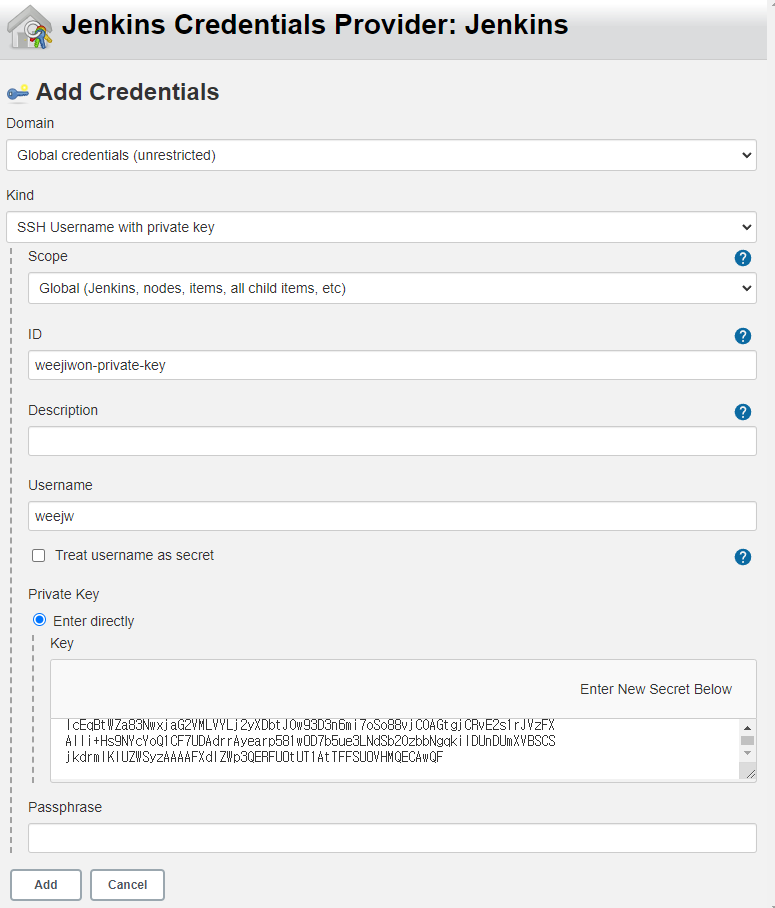Select the Enter directly radio button

39,620
